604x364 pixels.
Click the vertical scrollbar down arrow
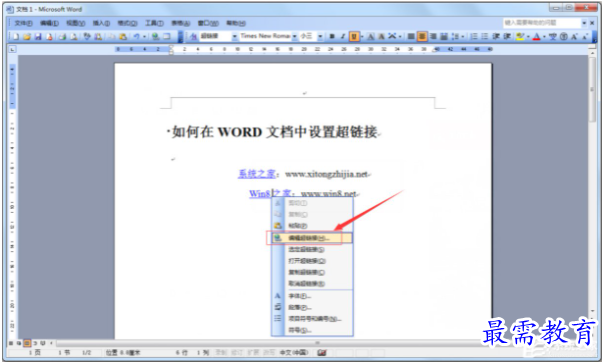592,311
